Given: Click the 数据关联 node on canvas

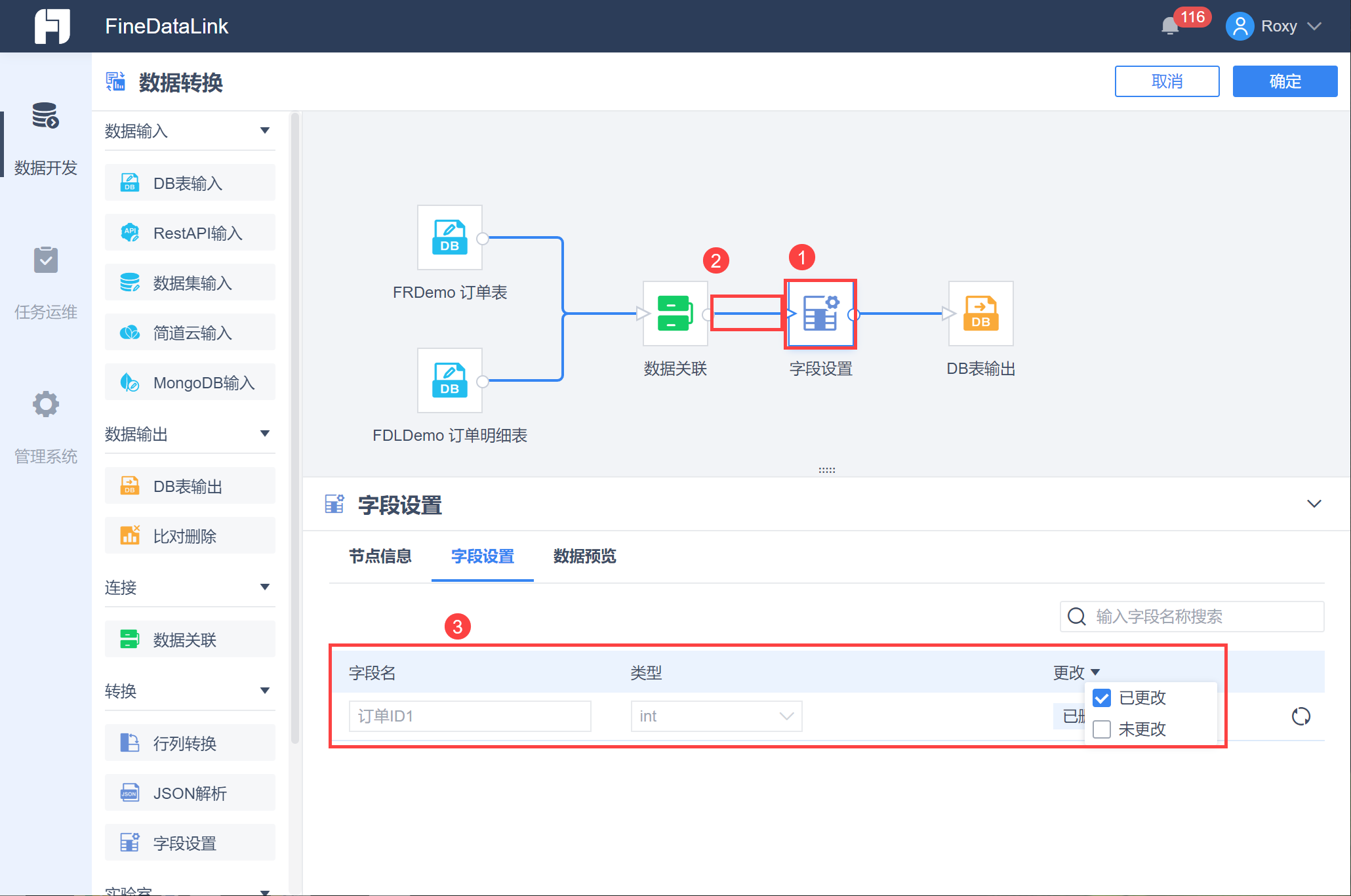Looking at the screenshot, I should (x=675, y=314).
